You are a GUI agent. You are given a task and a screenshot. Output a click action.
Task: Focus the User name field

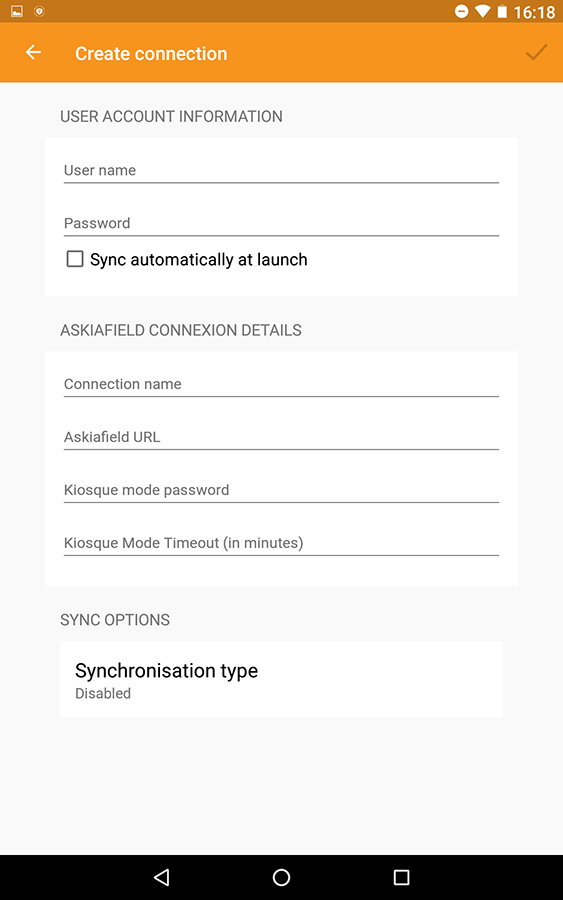281,170
